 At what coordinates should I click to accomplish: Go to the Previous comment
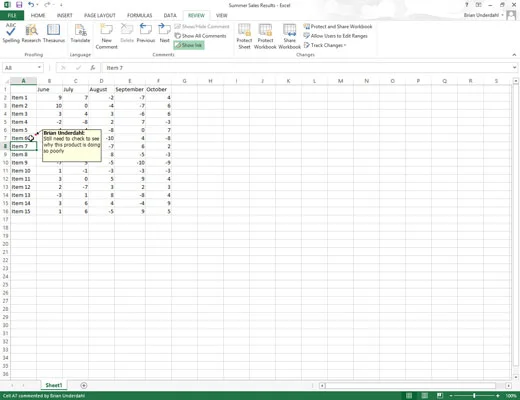pos(146,33)
